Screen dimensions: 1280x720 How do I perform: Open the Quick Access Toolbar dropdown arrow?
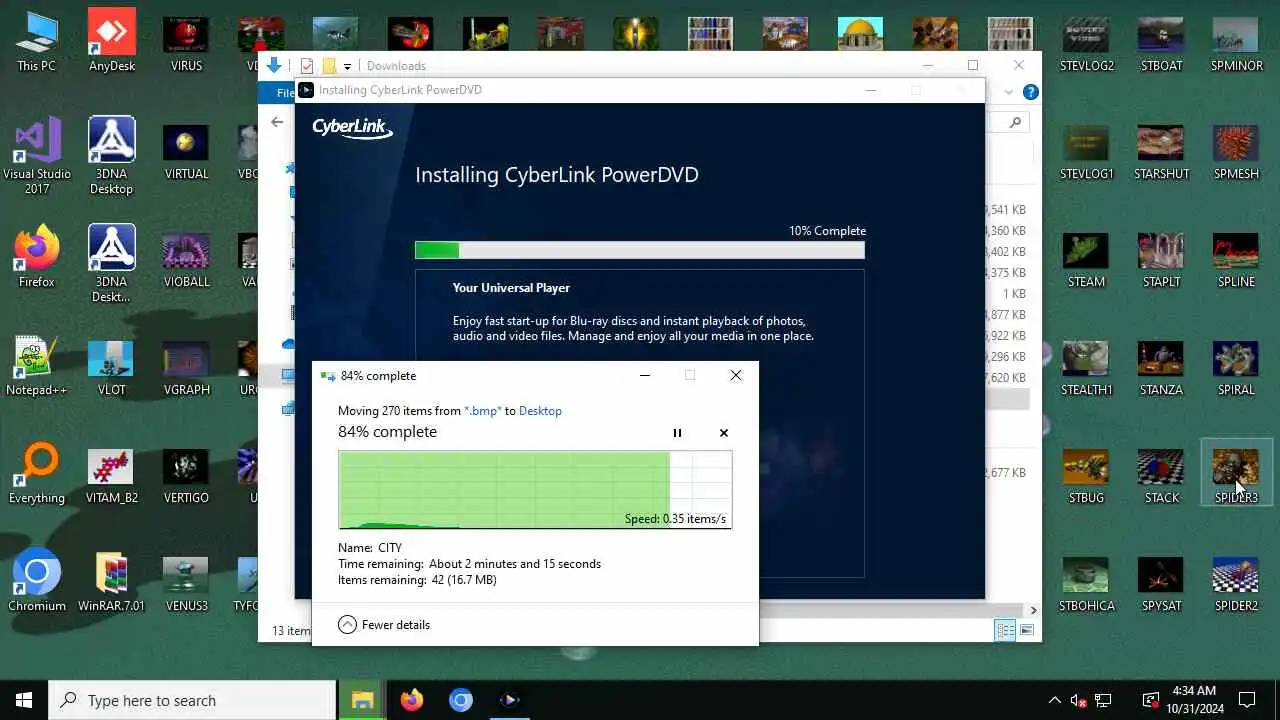(347, 66)
